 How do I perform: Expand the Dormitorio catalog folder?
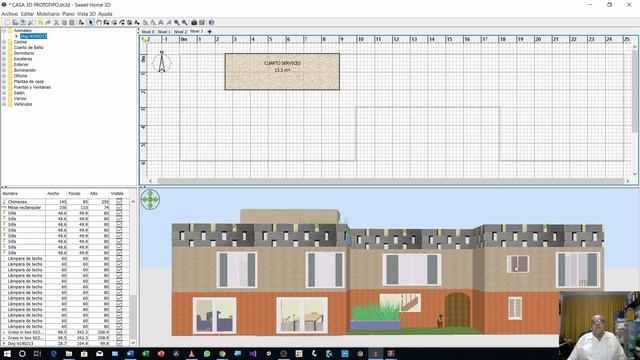click(x=4, y=53)
